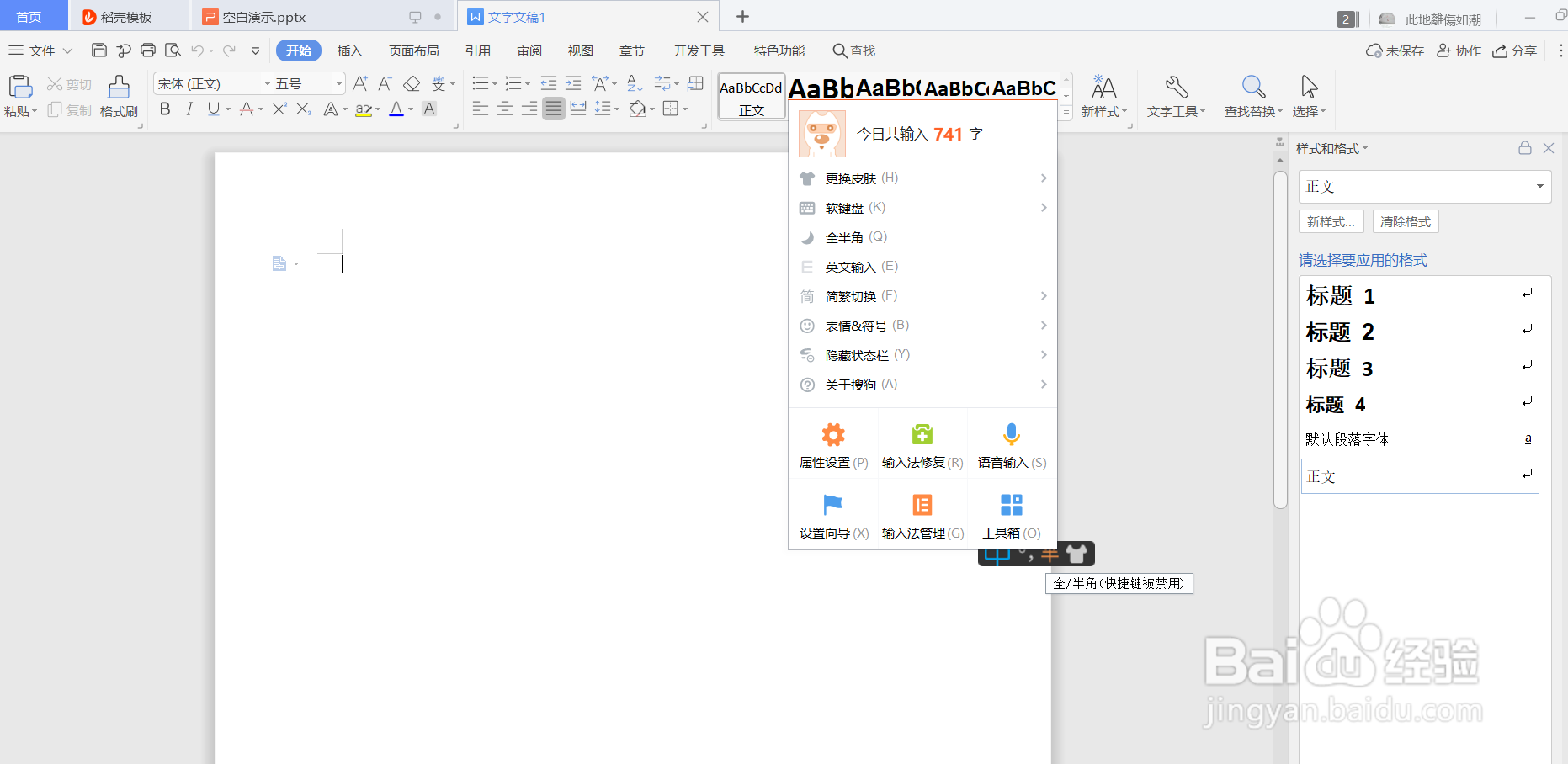Open the 新样式 ribbon icon

(1103, 87)
